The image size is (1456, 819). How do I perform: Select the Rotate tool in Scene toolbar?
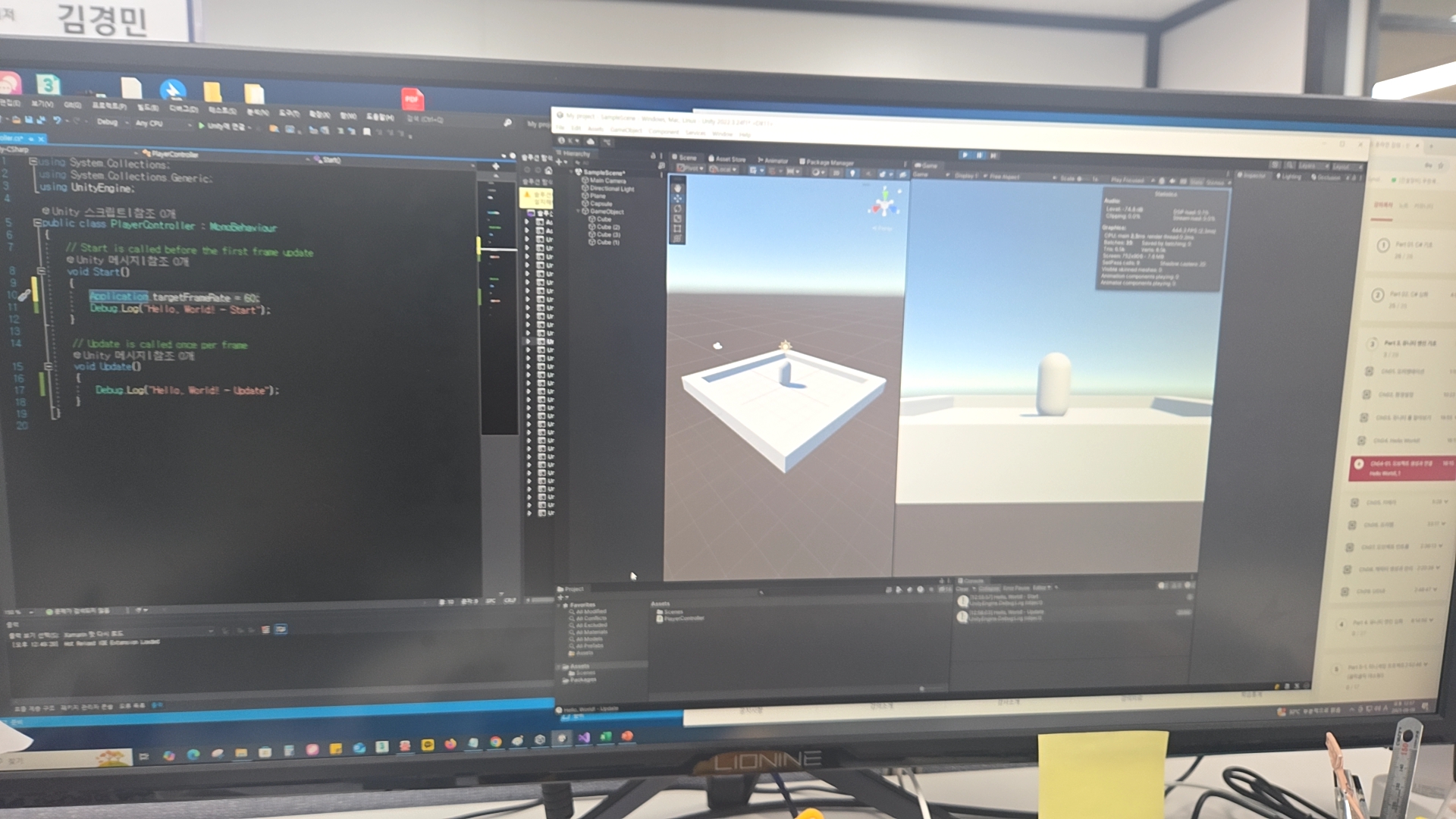677,209
